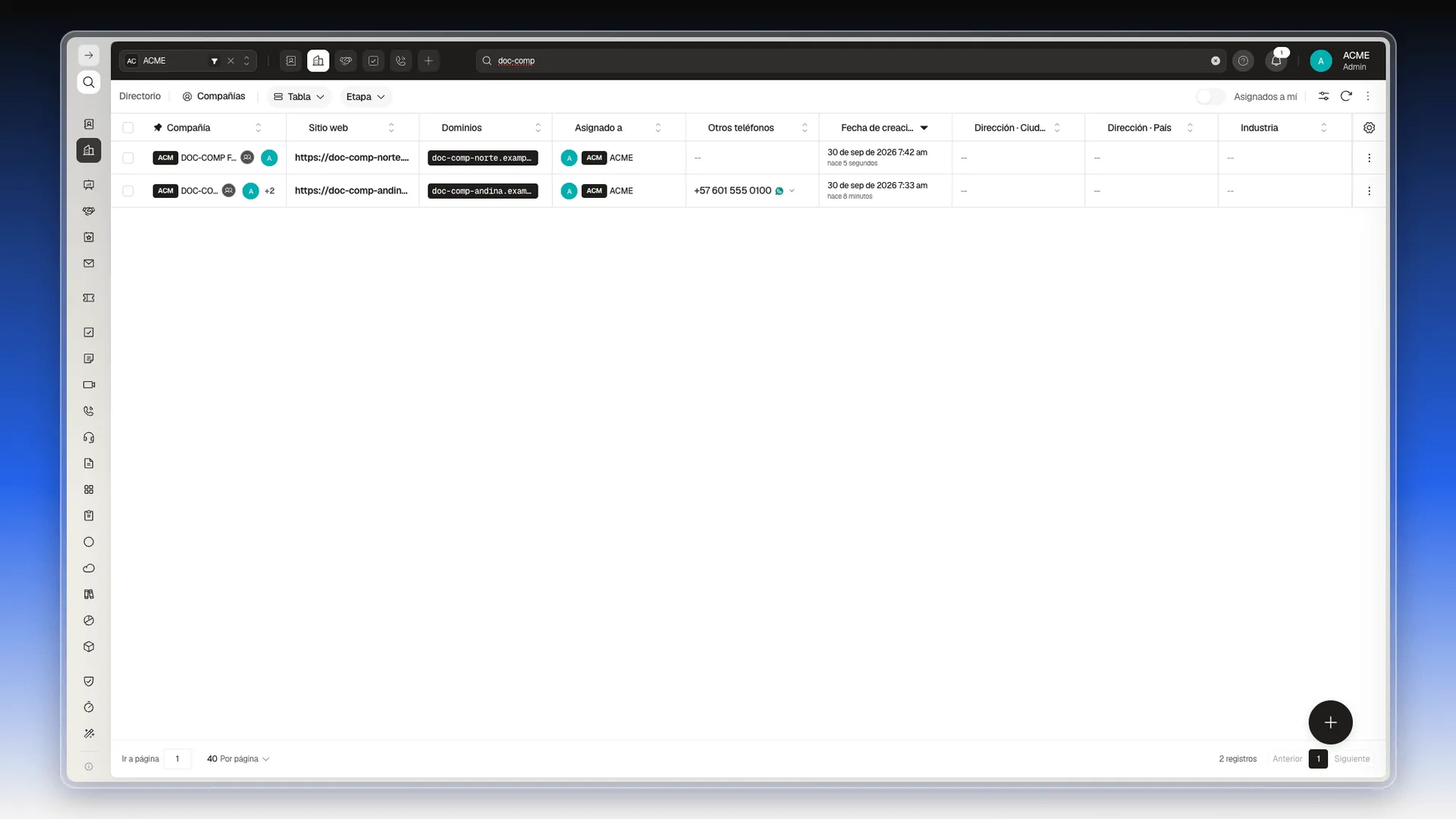This screenshot has height=819, width=1456.
Task: Open the video camera icon in sidebar
Action: pos(89,384)
